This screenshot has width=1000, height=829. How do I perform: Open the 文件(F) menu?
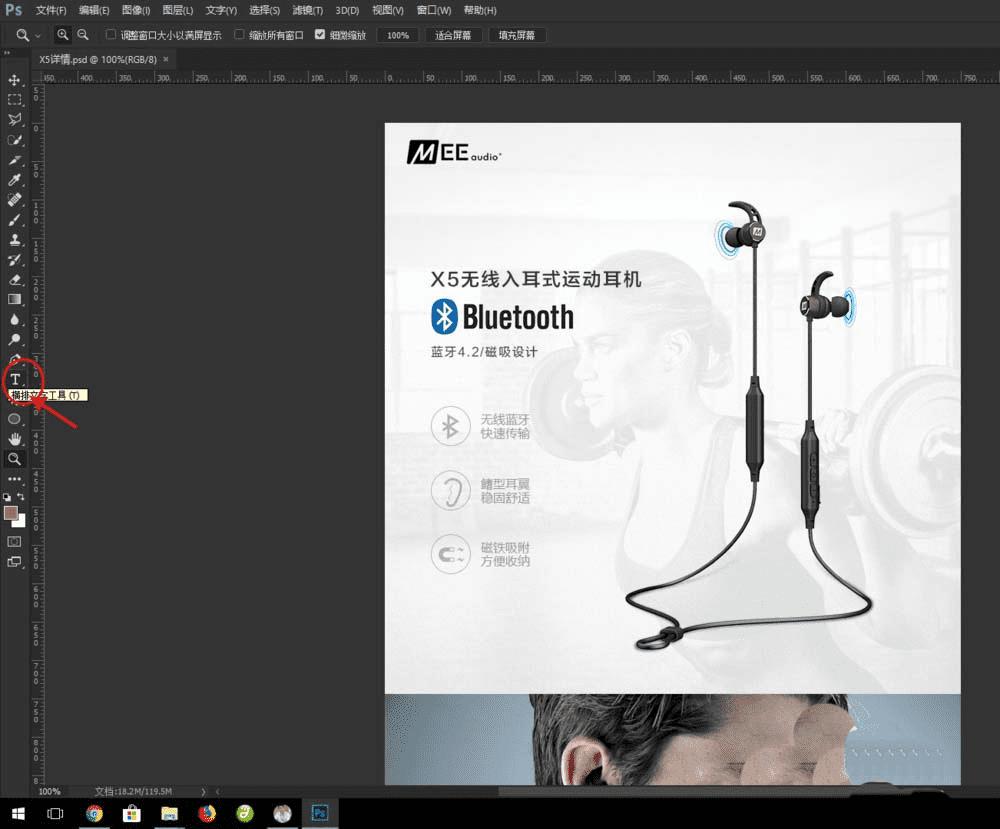point(51,10)
